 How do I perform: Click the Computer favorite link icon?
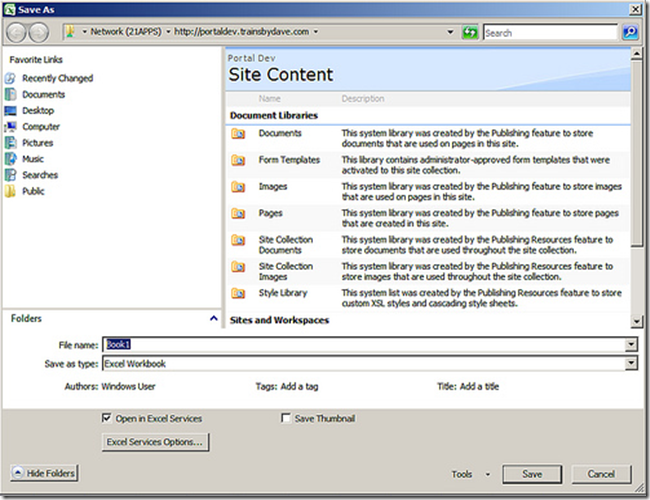[10, 126]
